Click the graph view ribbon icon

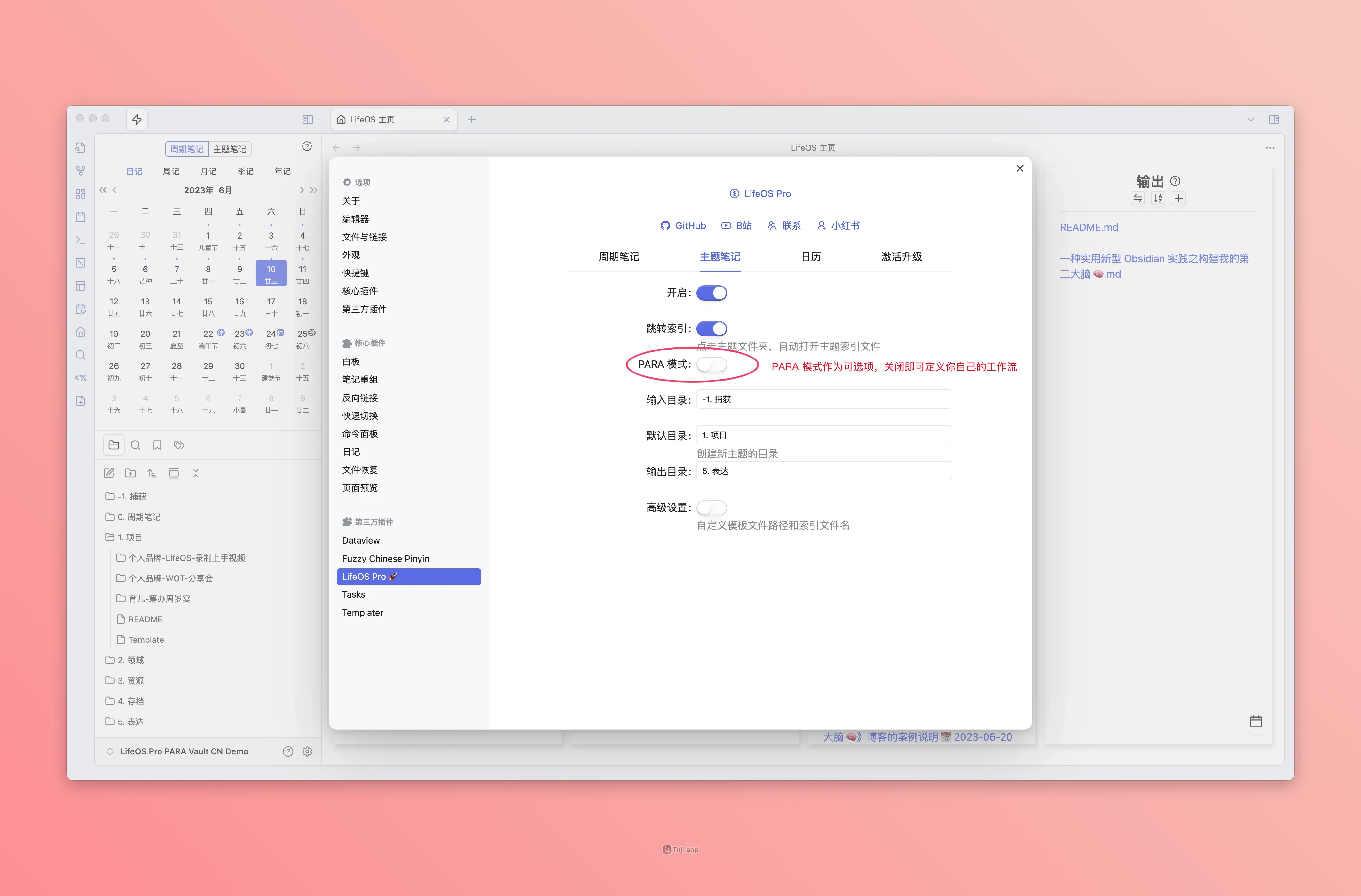click(81, 170)
